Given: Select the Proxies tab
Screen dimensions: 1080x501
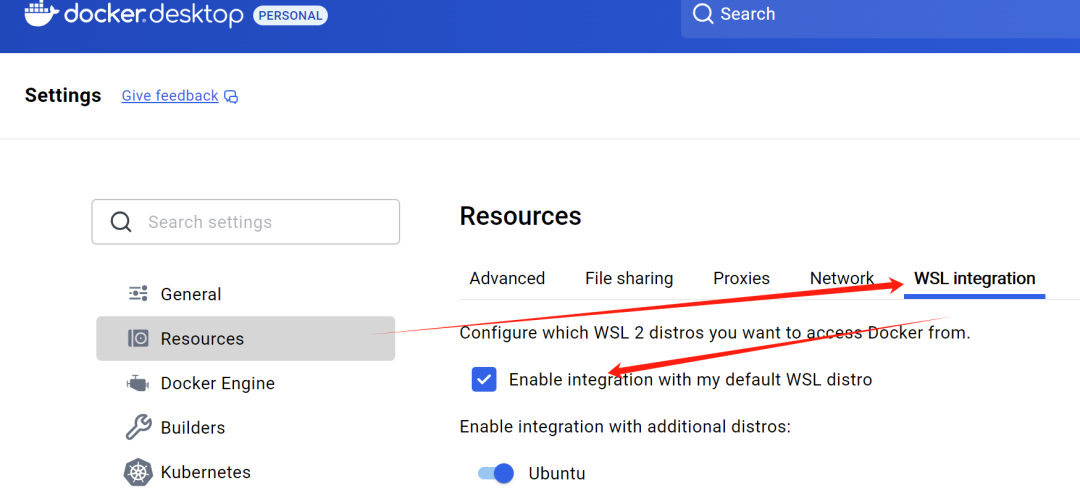Looking at the screenshot, I should [741, 278].
